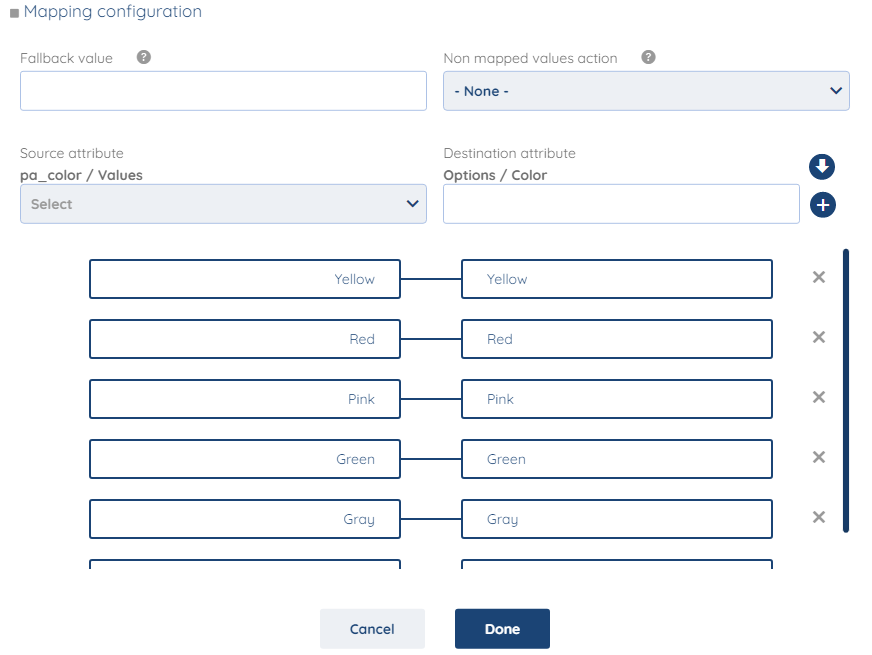Click the Fallback value input field
Viewport: 872px width, 655px height.
click(223, 91)
